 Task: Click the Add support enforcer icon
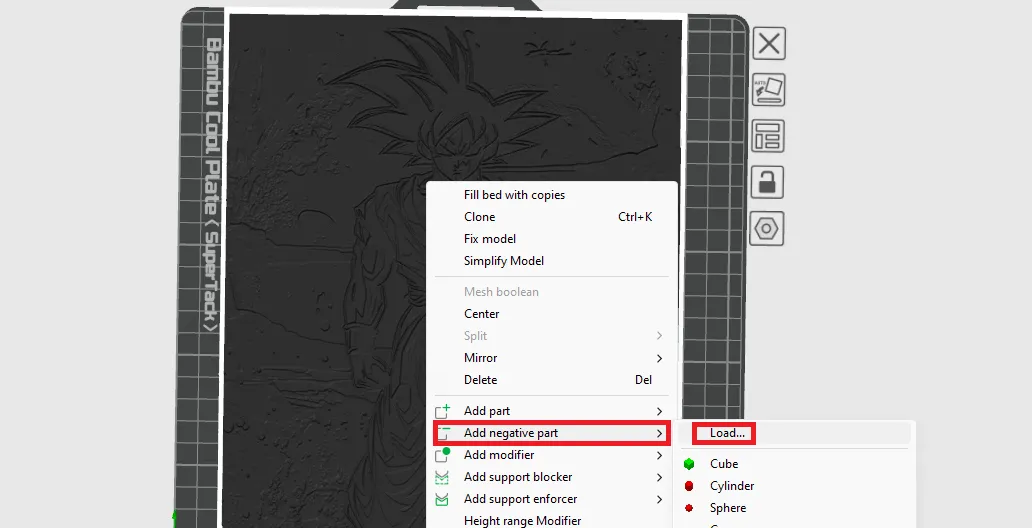tap(442, 499)
